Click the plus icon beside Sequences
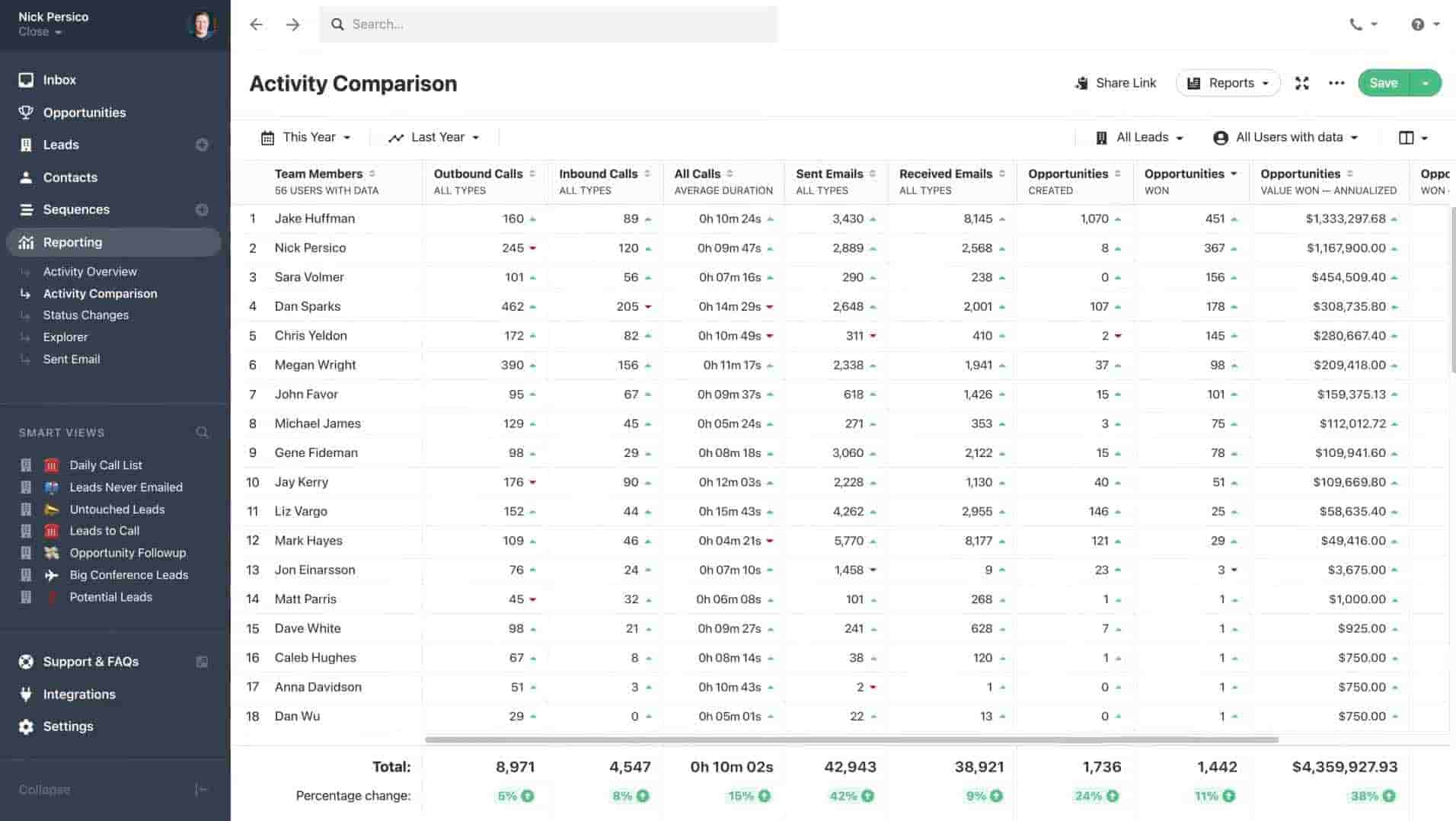1456x821 pixels. point(202,209)
